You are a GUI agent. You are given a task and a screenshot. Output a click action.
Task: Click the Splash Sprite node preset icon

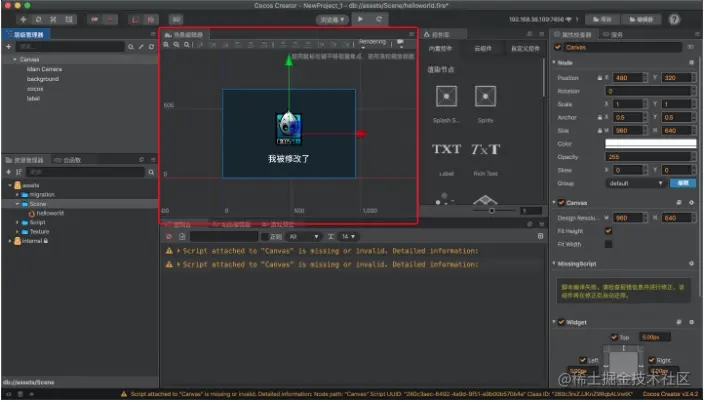[x=446, y=96]
